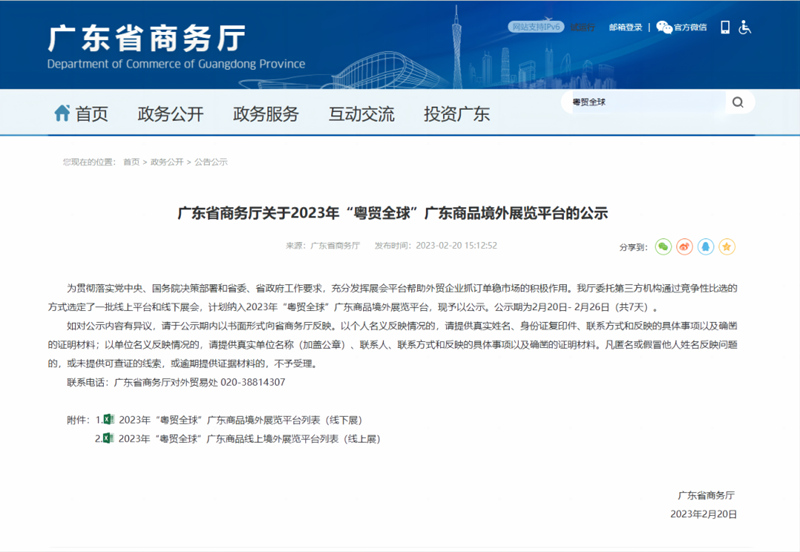Click the 官方微信 WeChat icon in header
Image resolution: width=800 pixels, height=552 pixels.
664,28
